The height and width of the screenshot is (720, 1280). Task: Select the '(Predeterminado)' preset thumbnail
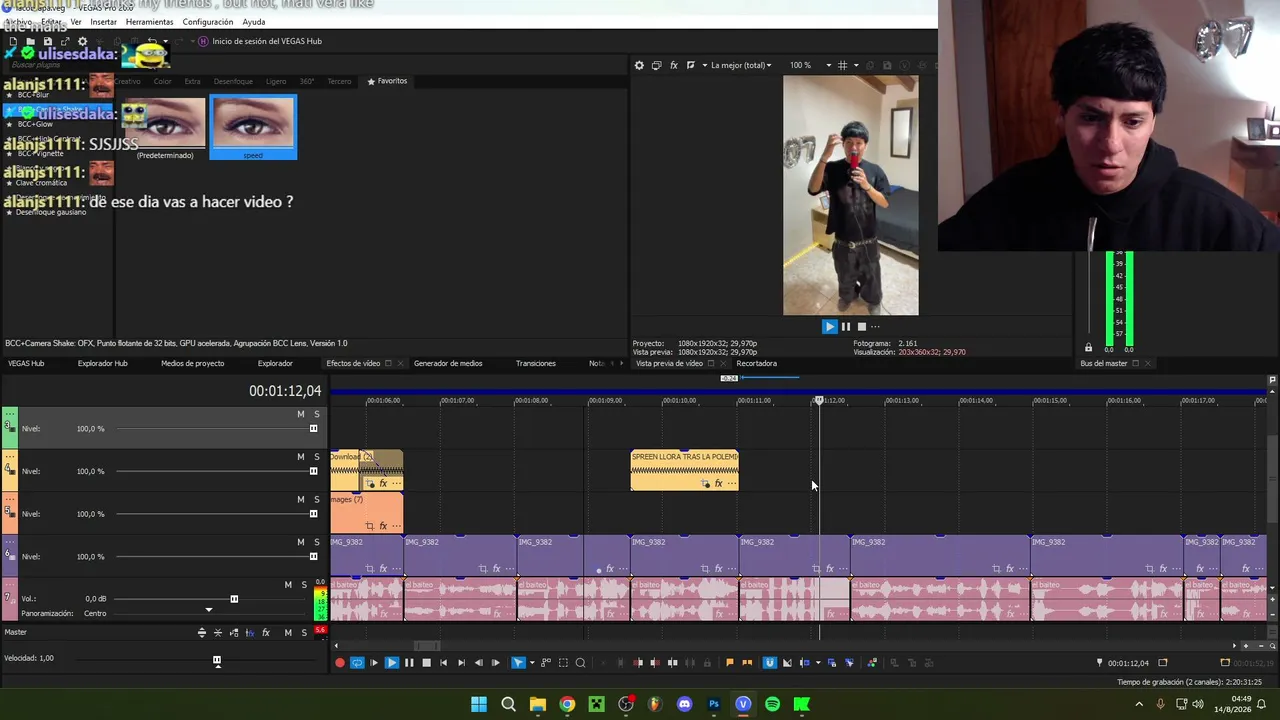click(167, 127)
